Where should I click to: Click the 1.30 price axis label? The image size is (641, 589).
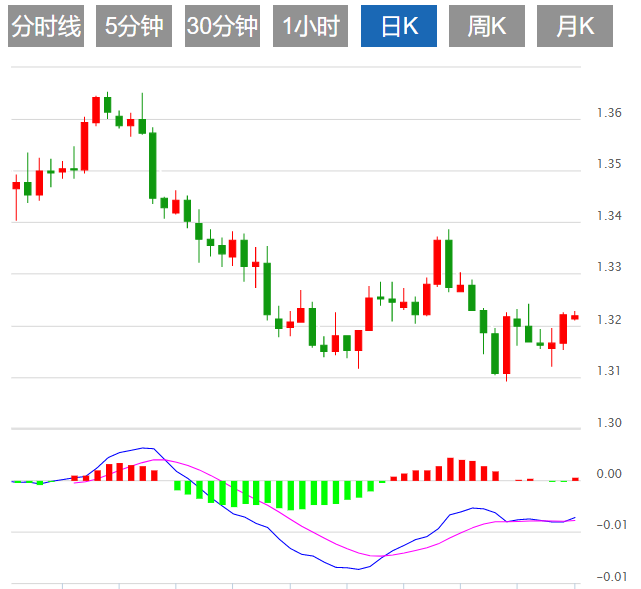coord(609,423)
